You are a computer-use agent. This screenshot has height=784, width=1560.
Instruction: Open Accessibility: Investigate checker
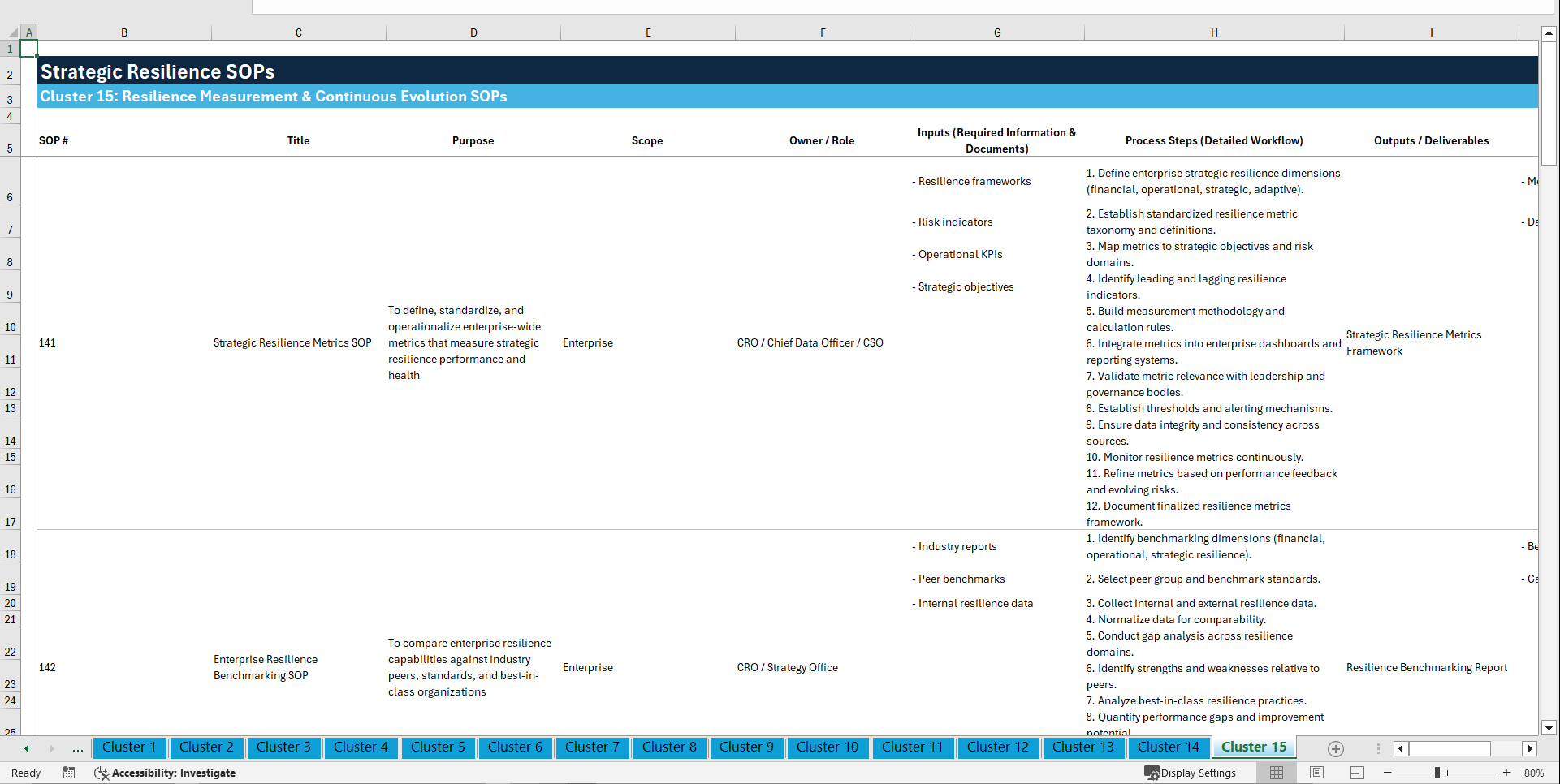point(165,773)
